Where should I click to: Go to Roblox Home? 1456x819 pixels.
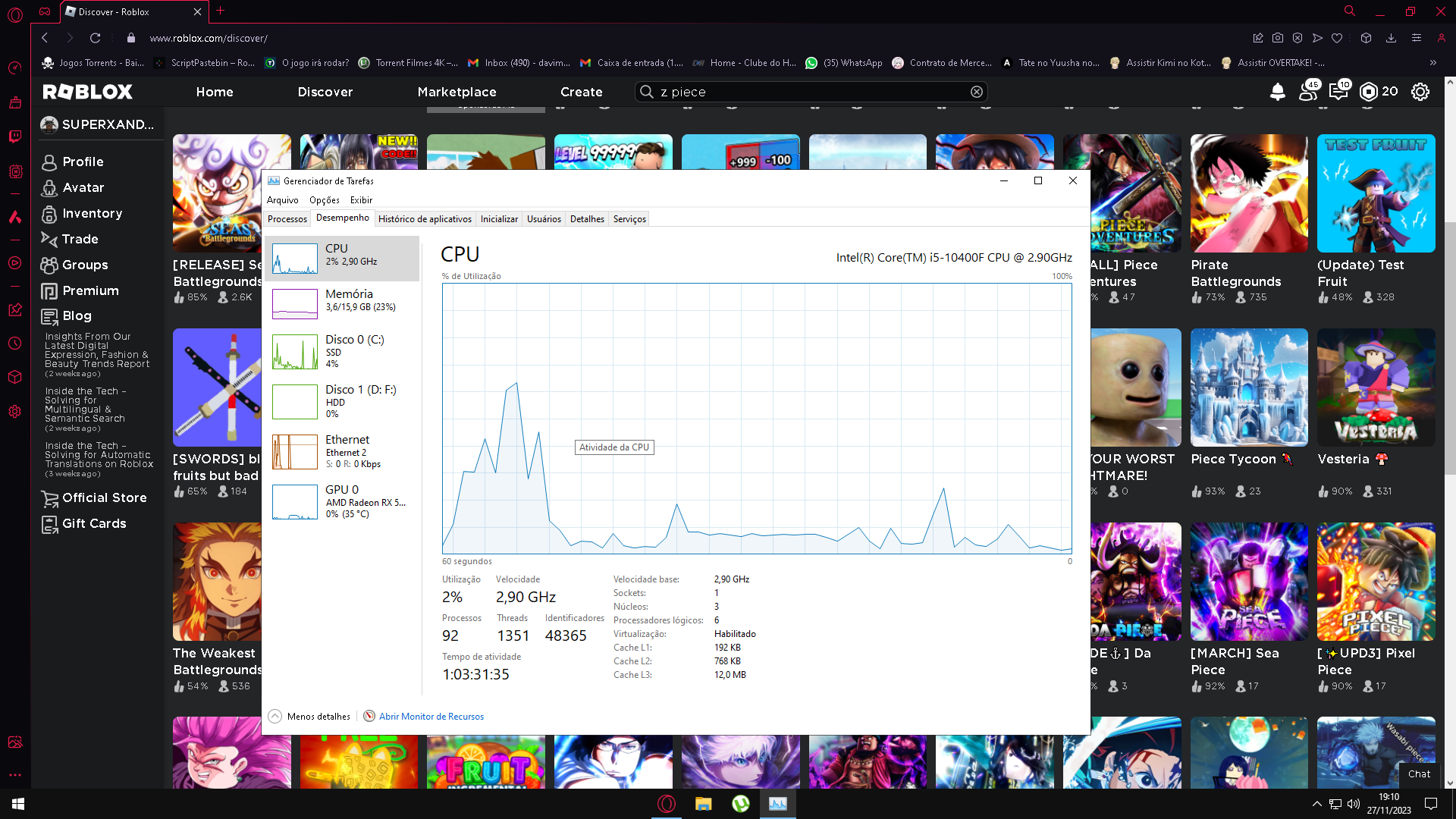(x=215, y=92)
